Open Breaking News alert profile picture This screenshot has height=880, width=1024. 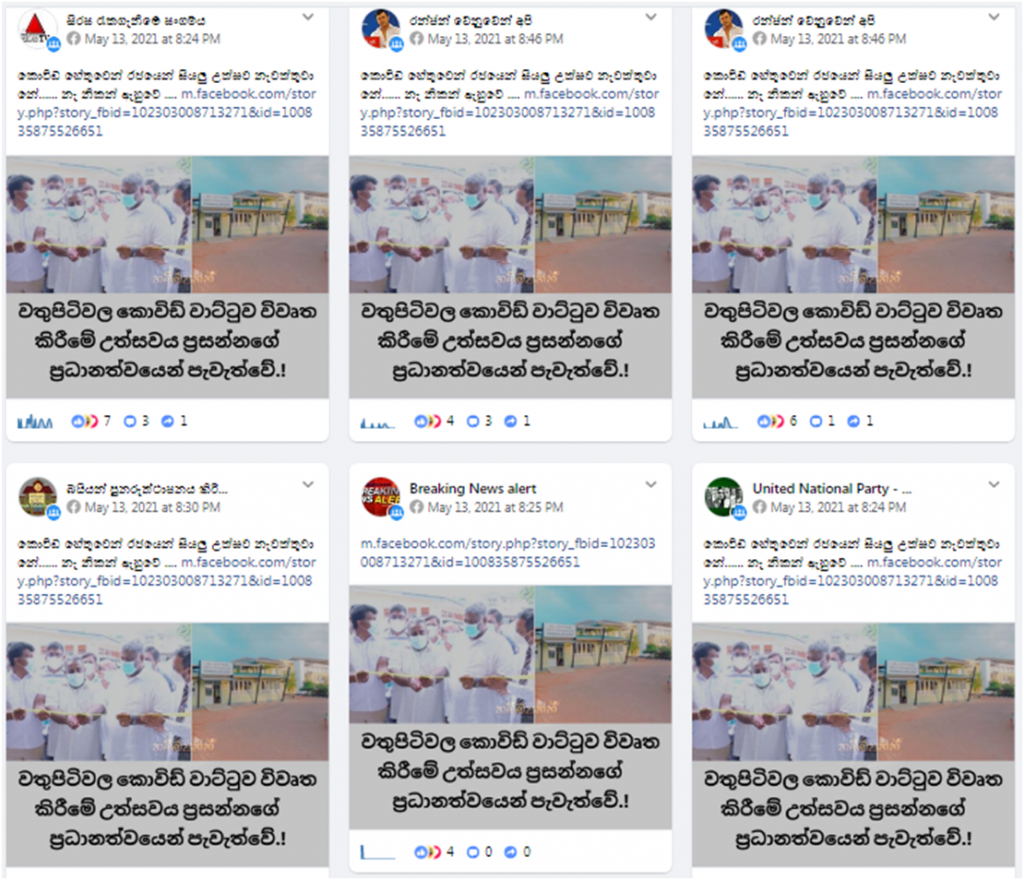point(381,497)
